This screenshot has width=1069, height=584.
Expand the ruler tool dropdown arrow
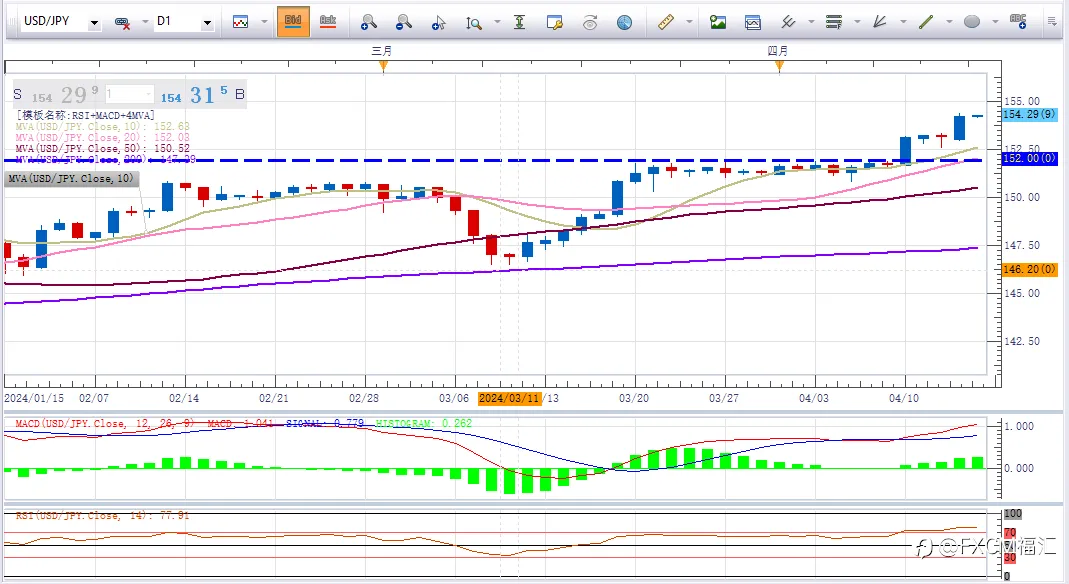click(x=689, y=22)
